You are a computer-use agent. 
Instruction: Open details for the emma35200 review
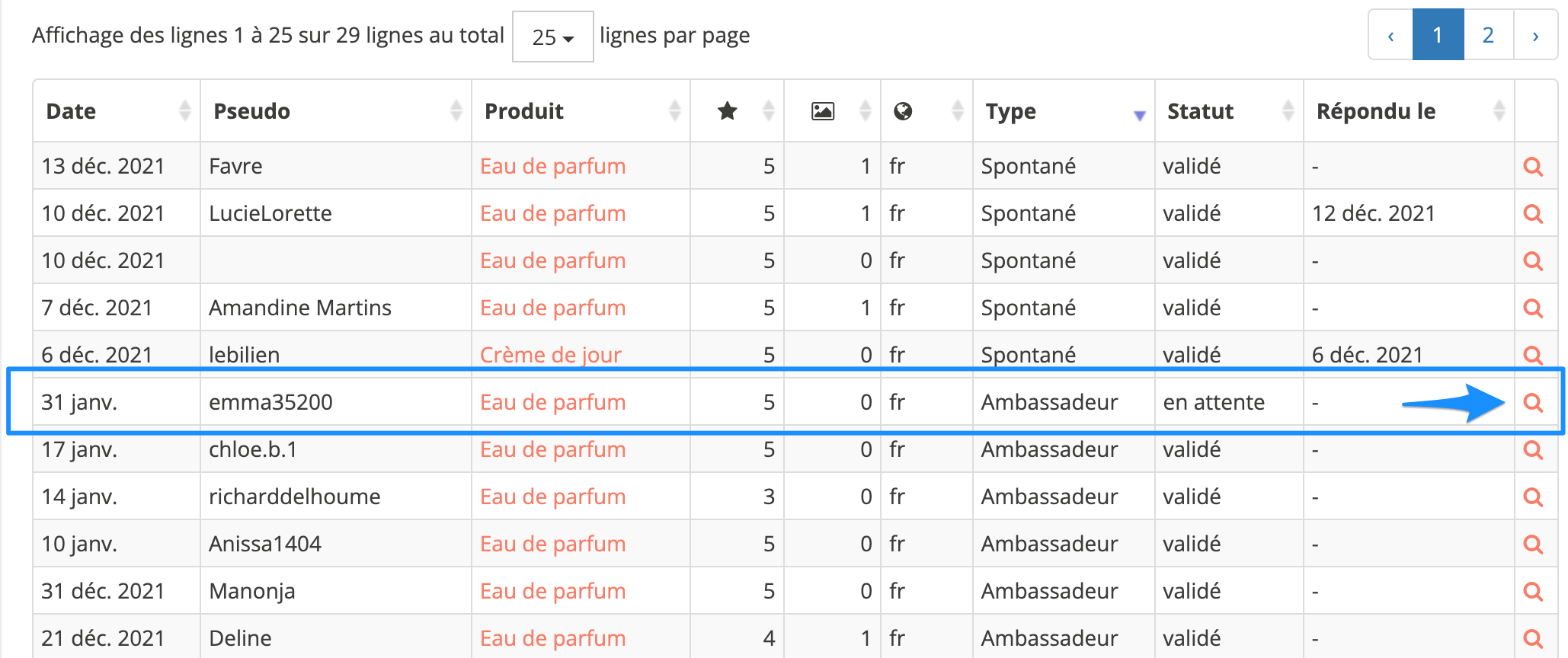(1533, 403)
